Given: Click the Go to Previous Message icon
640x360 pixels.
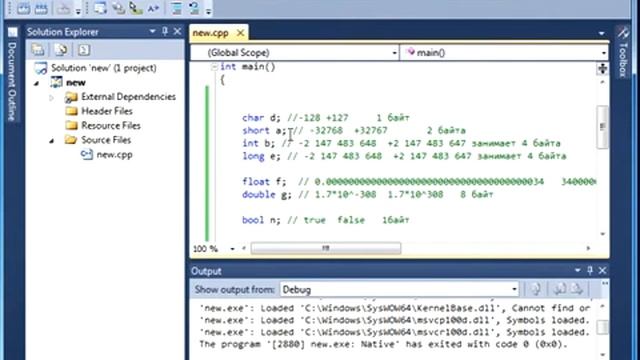Looking at the screenshot, I should tap(559, 289).
